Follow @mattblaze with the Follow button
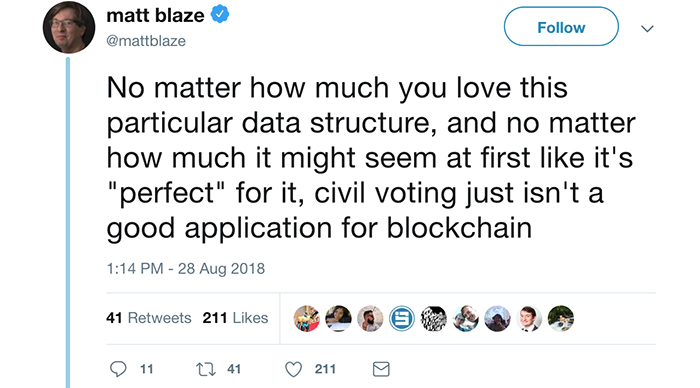The width and height of the screenshot is (700, 388). [561, 27]
